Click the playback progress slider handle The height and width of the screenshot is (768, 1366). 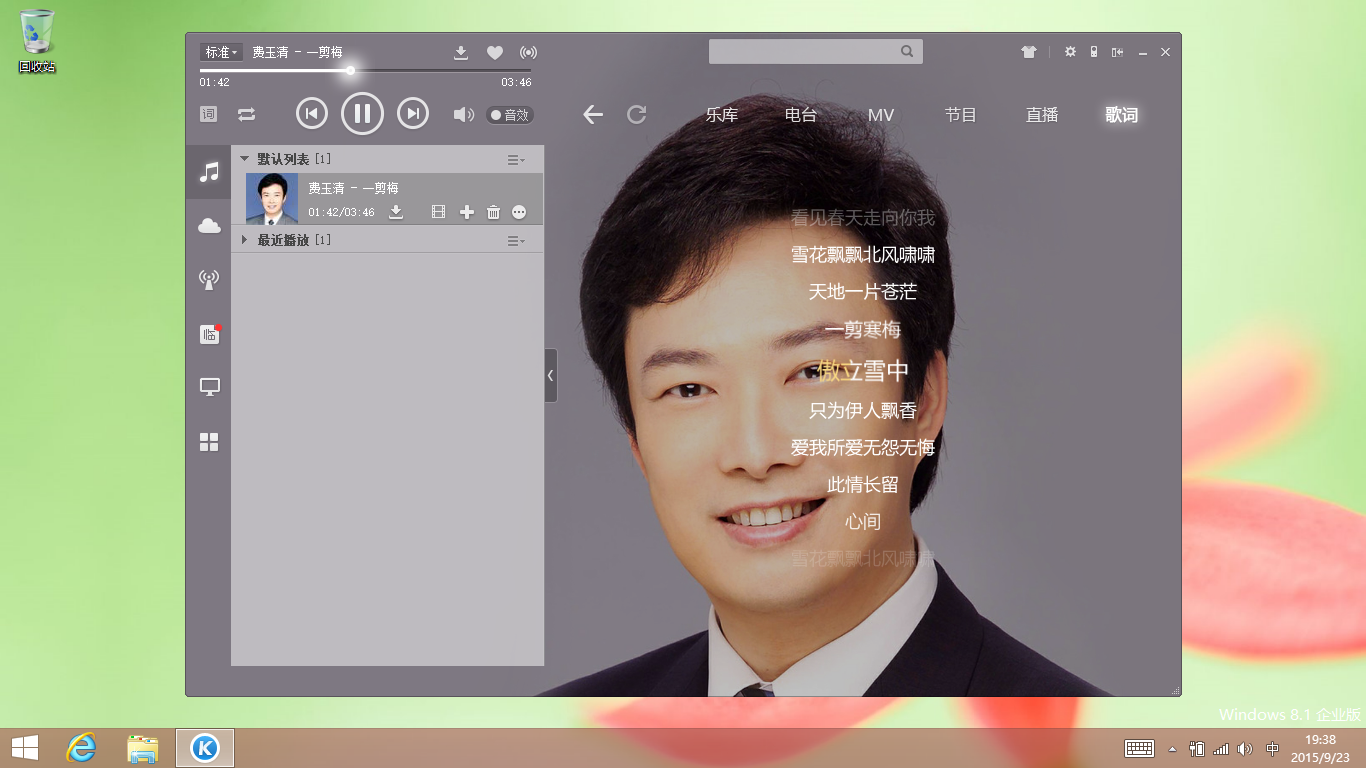350,70
